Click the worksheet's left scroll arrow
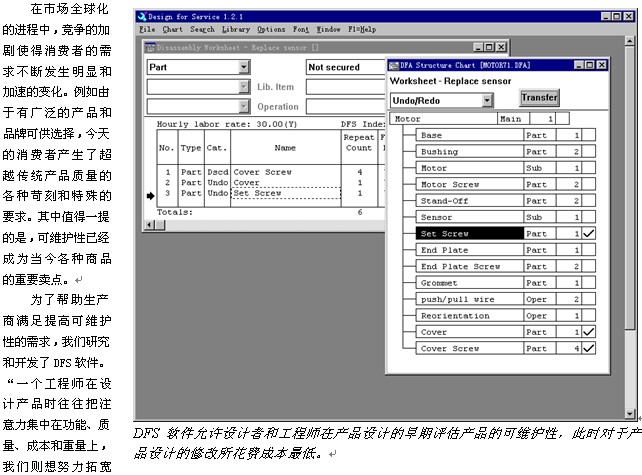The width and height of the screenshot is (642, 475). pyautogui.click(x=150, y=224)
